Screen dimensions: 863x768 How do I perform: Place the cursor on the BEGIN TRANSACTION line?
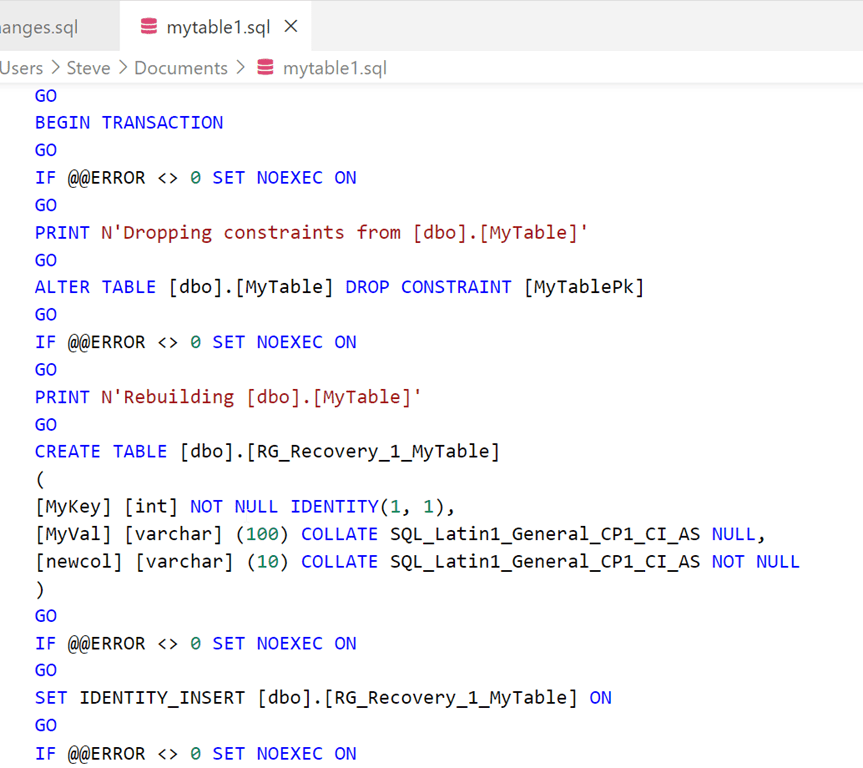(x=130, y=122)
